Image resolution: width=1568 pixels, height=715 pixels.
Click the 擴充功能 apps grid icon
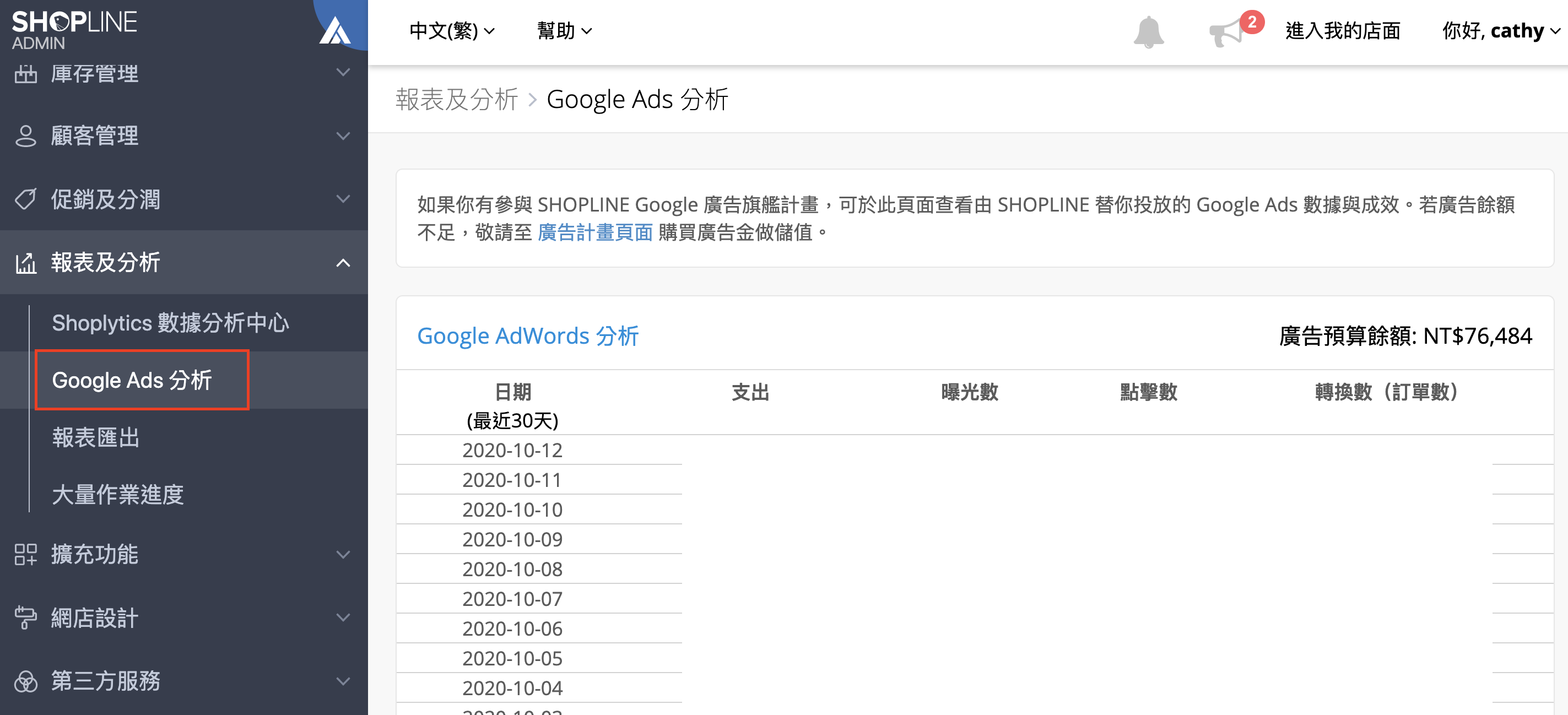pyautogui.click(x=25, y=554)
